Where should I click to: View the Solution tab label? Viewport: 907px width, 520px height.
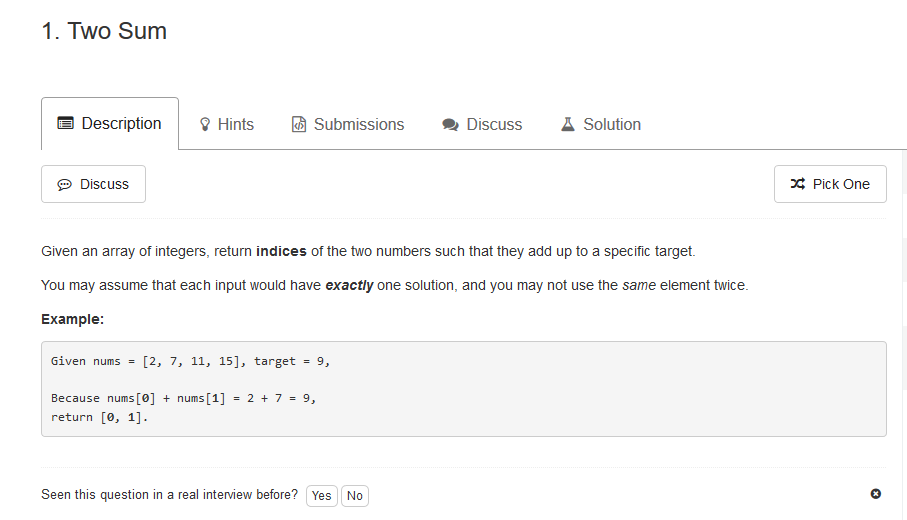(612, 124)
